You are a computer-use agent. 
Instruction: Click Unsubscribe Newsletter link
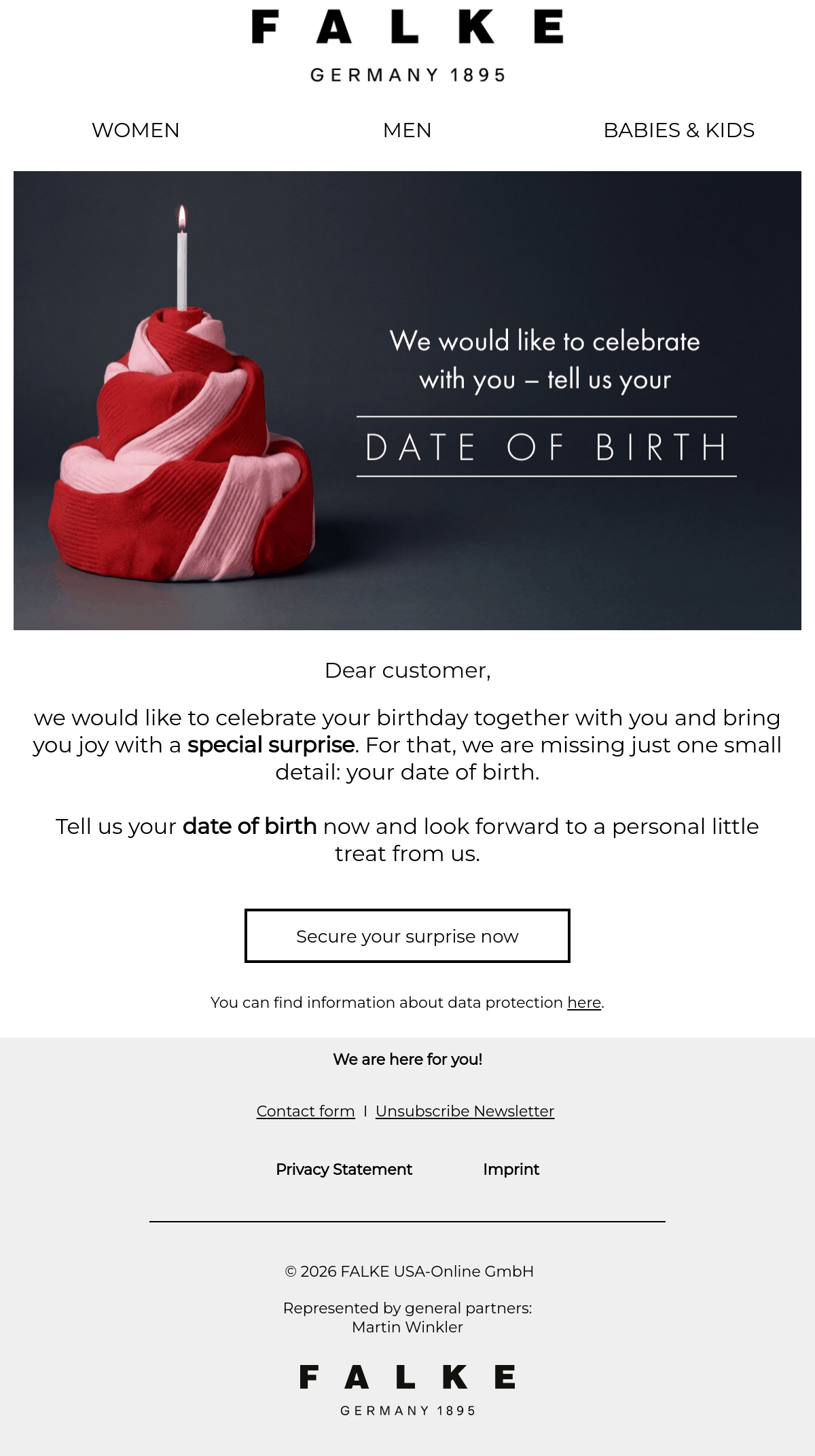pos(465,1112)
